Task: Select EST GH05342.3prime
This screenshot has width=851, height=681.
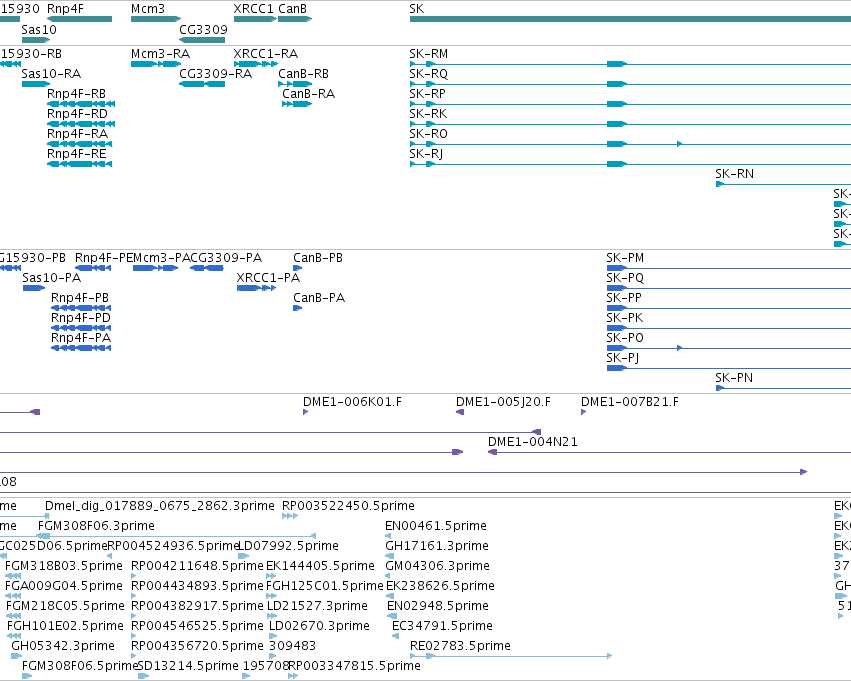Action: coord(16,656)
